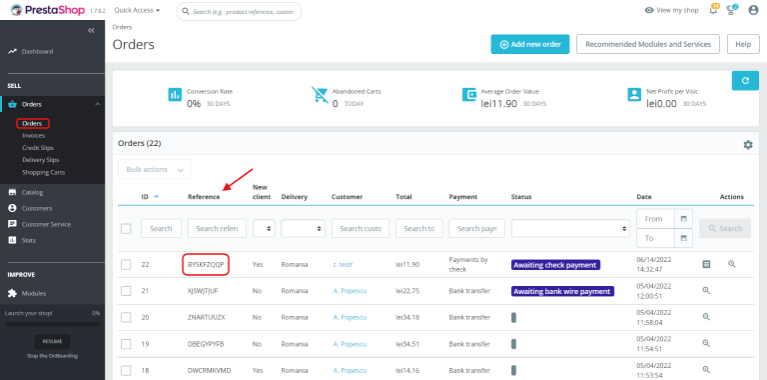Open the Quick Access dropdown

pos(137,10)
